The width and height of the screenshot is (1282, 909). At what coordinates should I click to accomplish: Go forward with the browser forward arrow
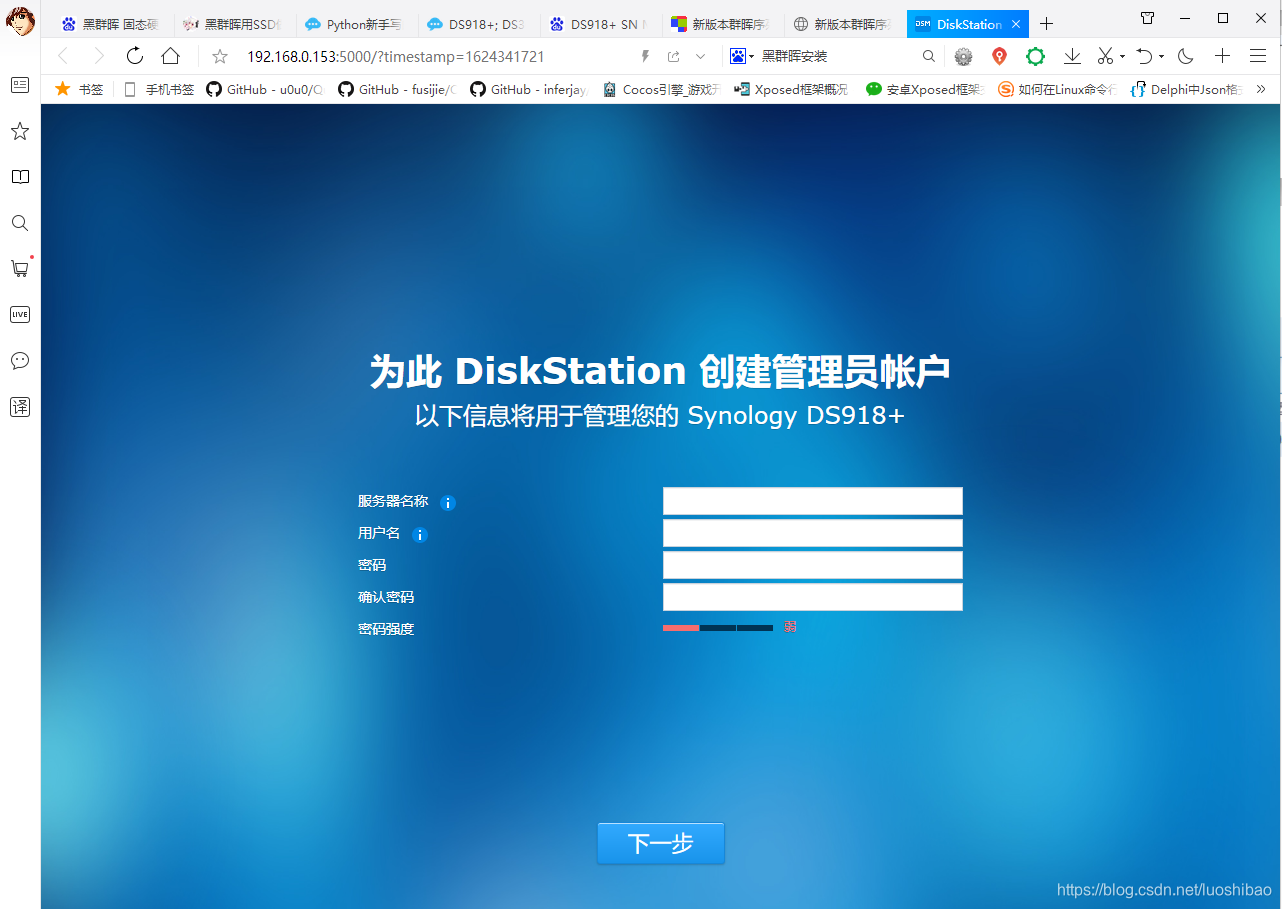click(98, 56)
